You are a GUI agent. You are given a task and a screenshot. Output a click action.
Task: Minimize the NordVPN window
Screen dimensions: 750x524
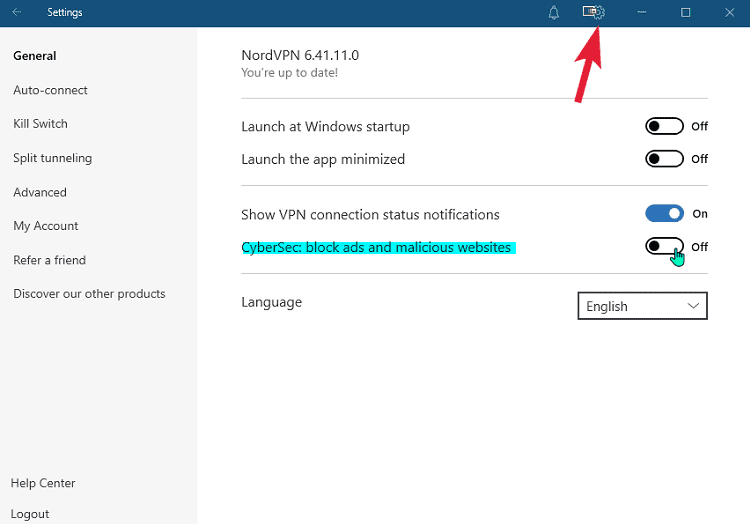(641, 12)
